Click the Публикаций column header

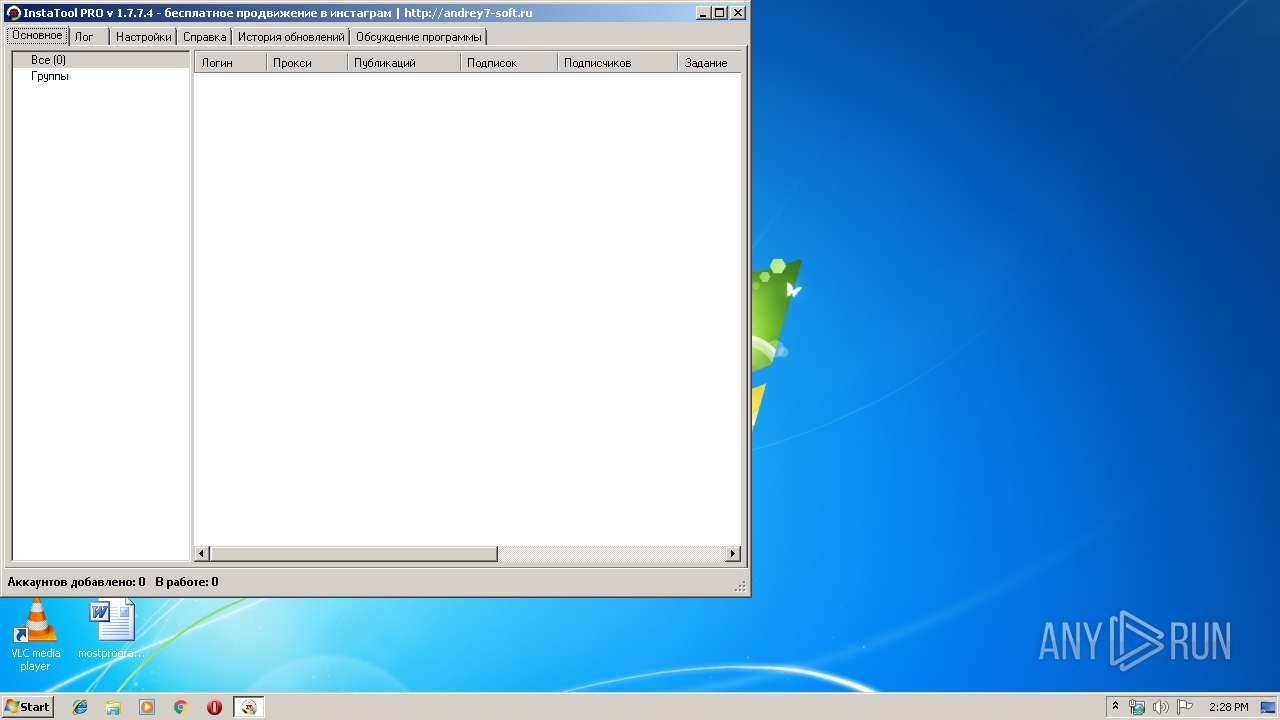coord(404,62)
